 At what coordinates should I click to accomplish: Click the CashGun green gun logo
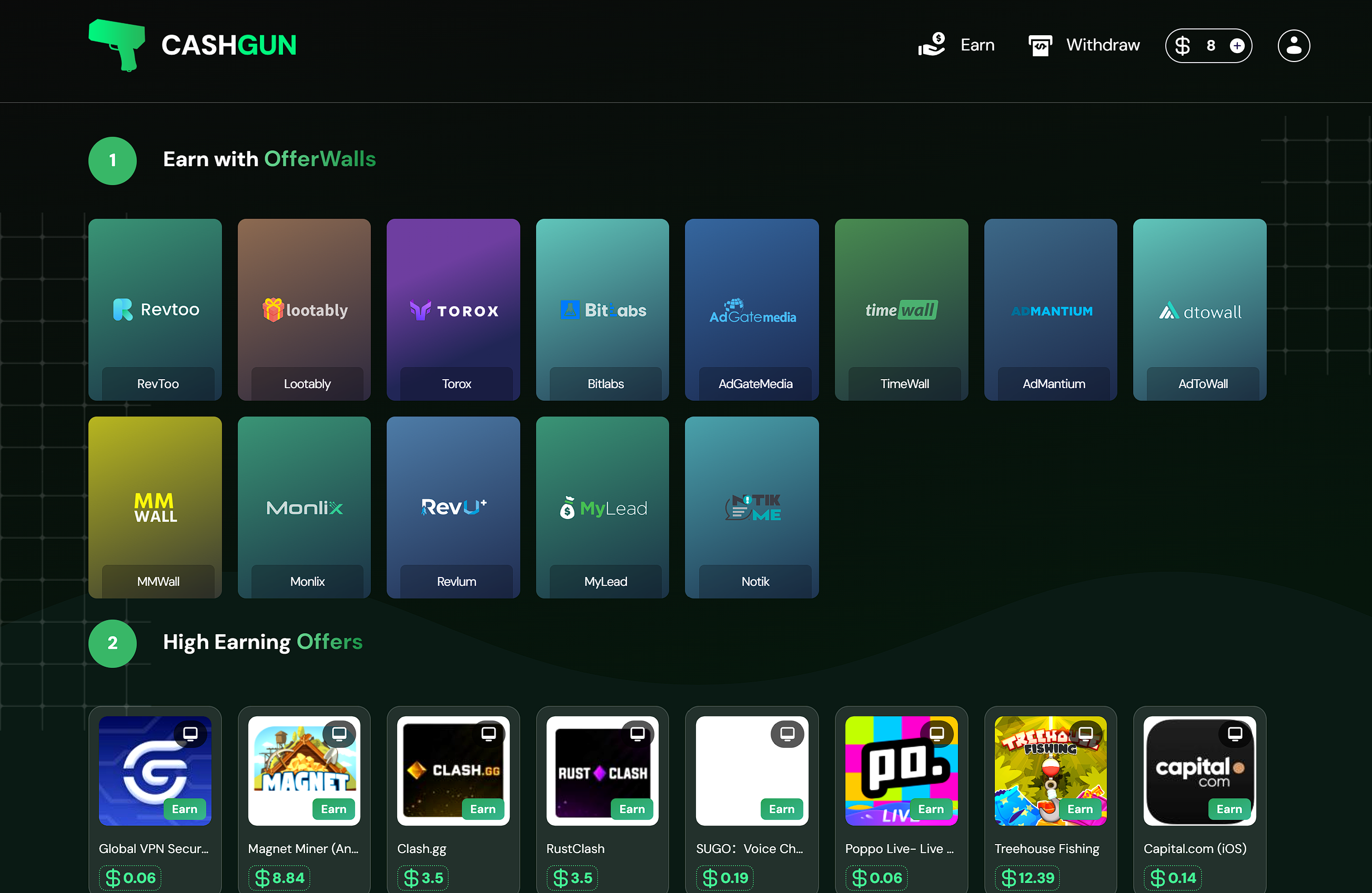[x=117, y=45]
